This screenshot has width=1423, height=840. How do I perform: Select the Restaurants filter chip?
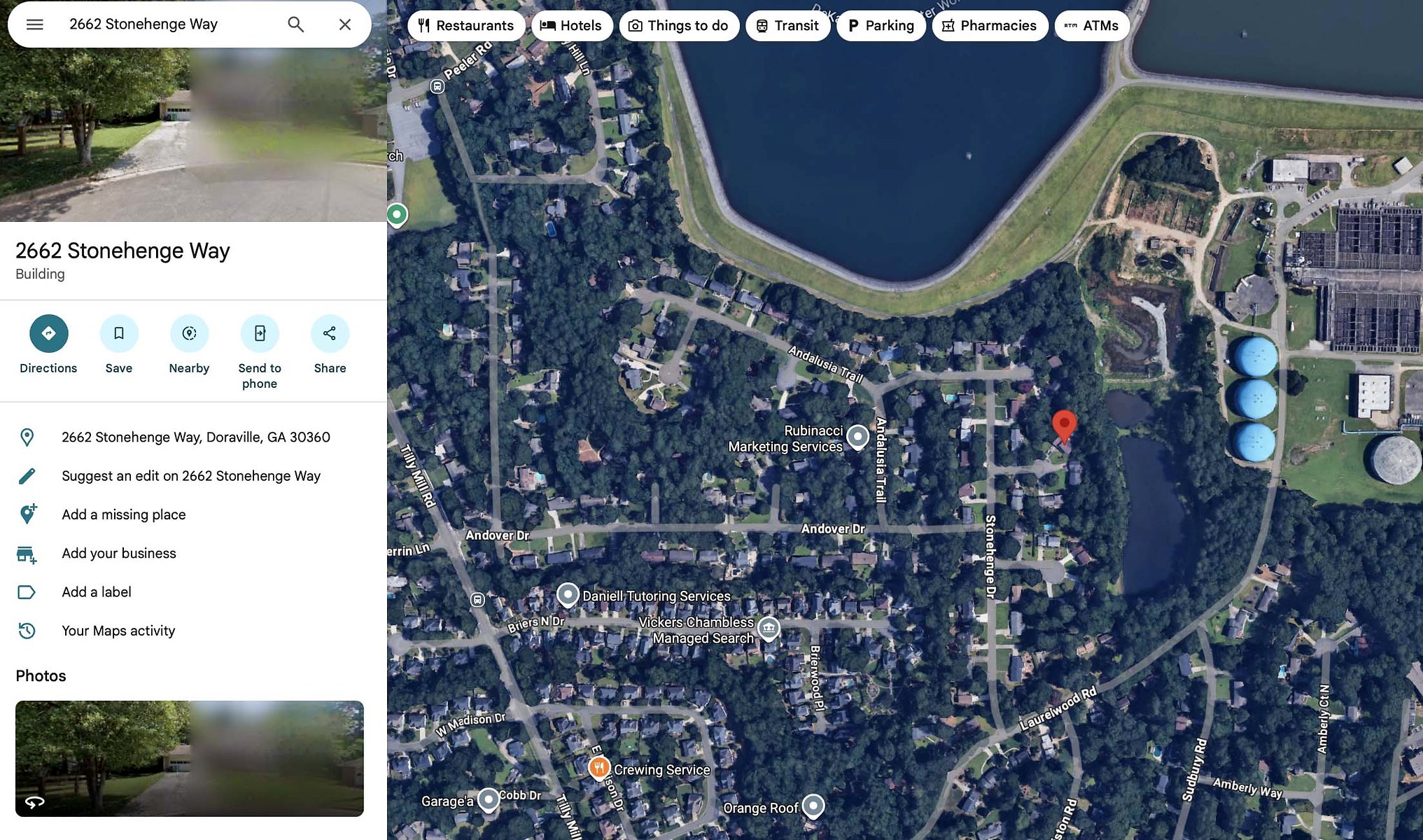tap(465, 26)
